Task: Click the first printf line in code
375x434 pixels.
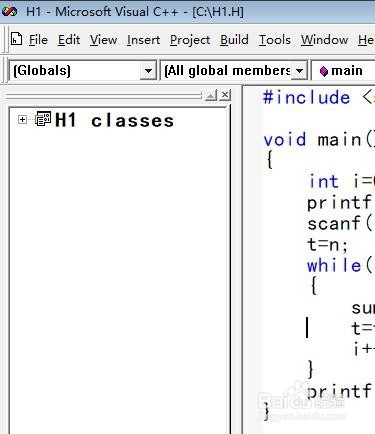Action: pyautogui.click(x=340, y=202)
